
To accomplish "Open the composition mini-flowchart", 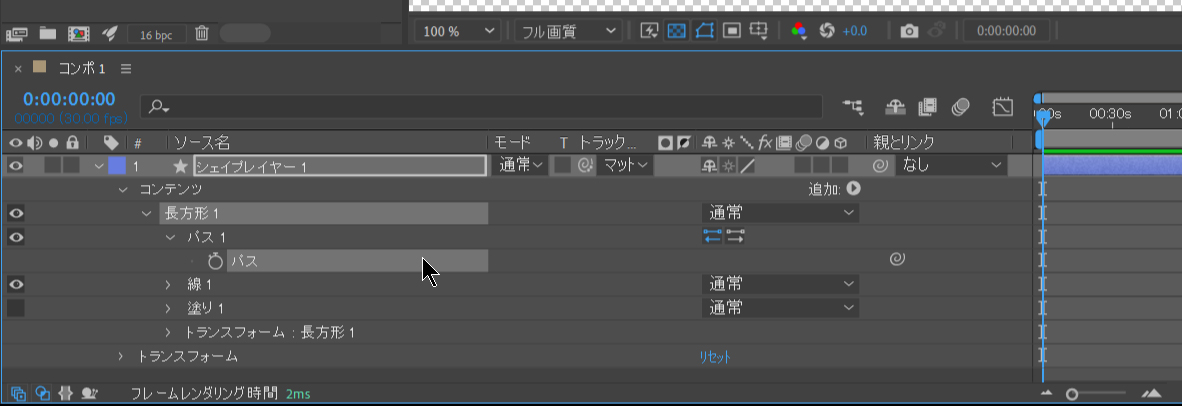I will point(852,106).
